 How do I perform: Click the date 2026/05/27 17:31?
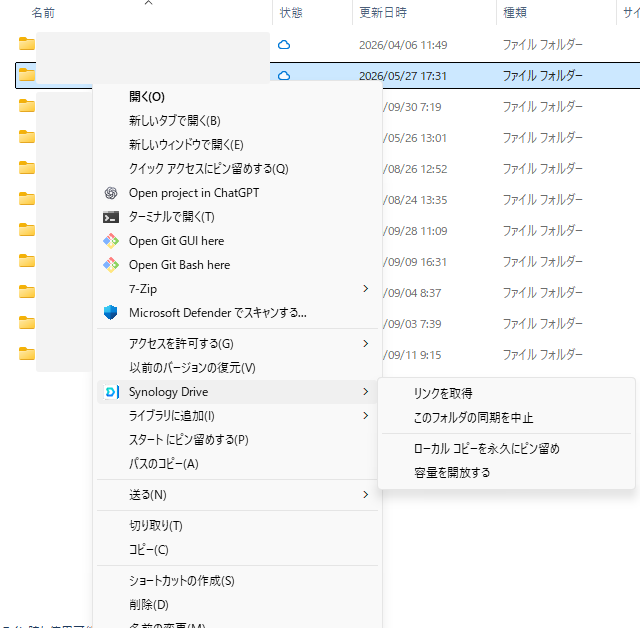[403, 76]
